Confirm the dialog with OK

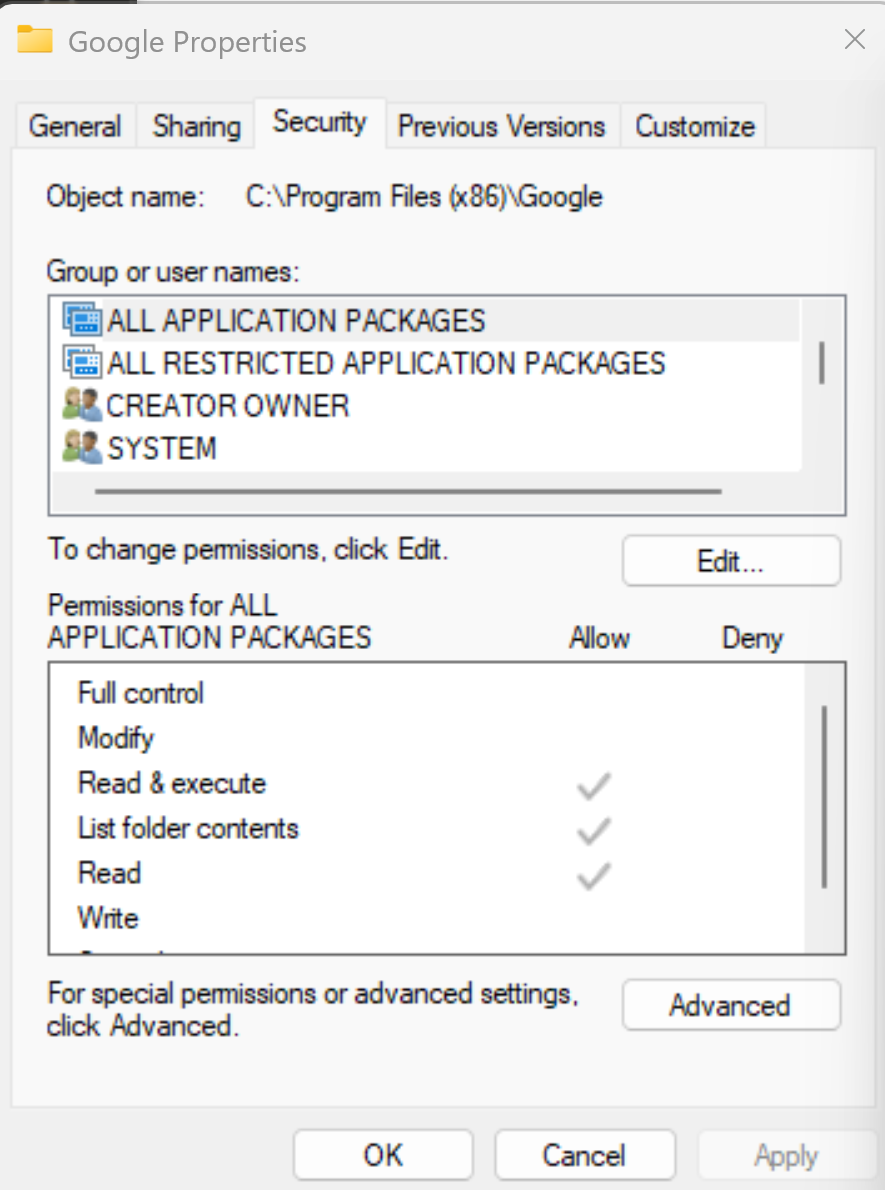[x=383, y=1155]
